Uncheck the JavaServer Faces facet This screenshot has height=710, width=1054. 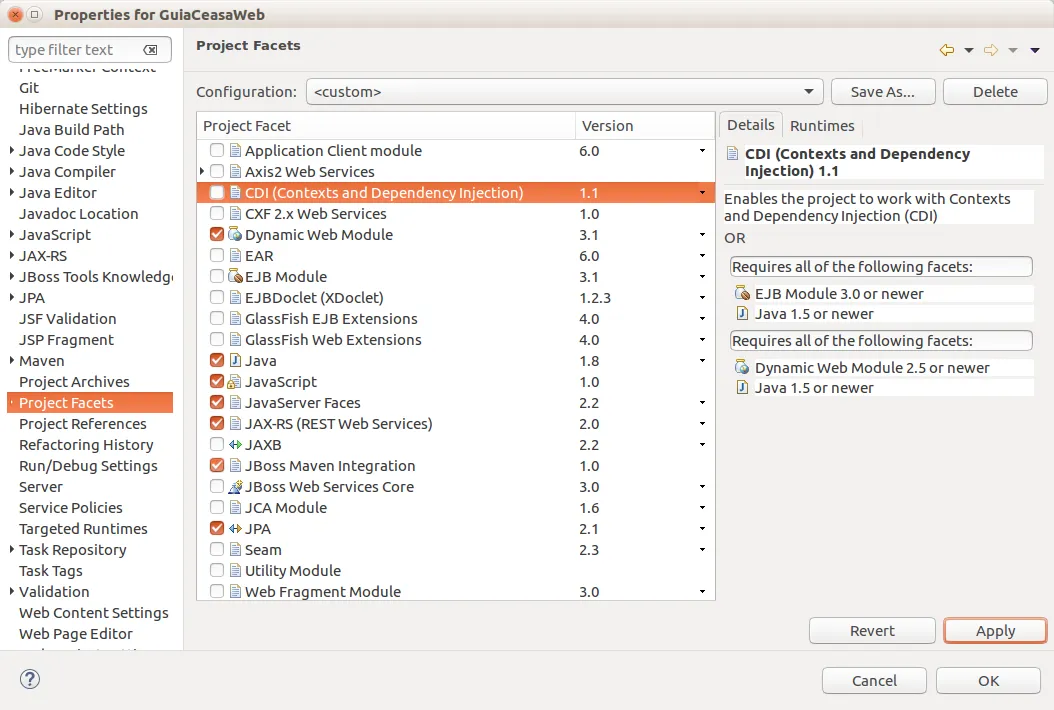[217, 403]
